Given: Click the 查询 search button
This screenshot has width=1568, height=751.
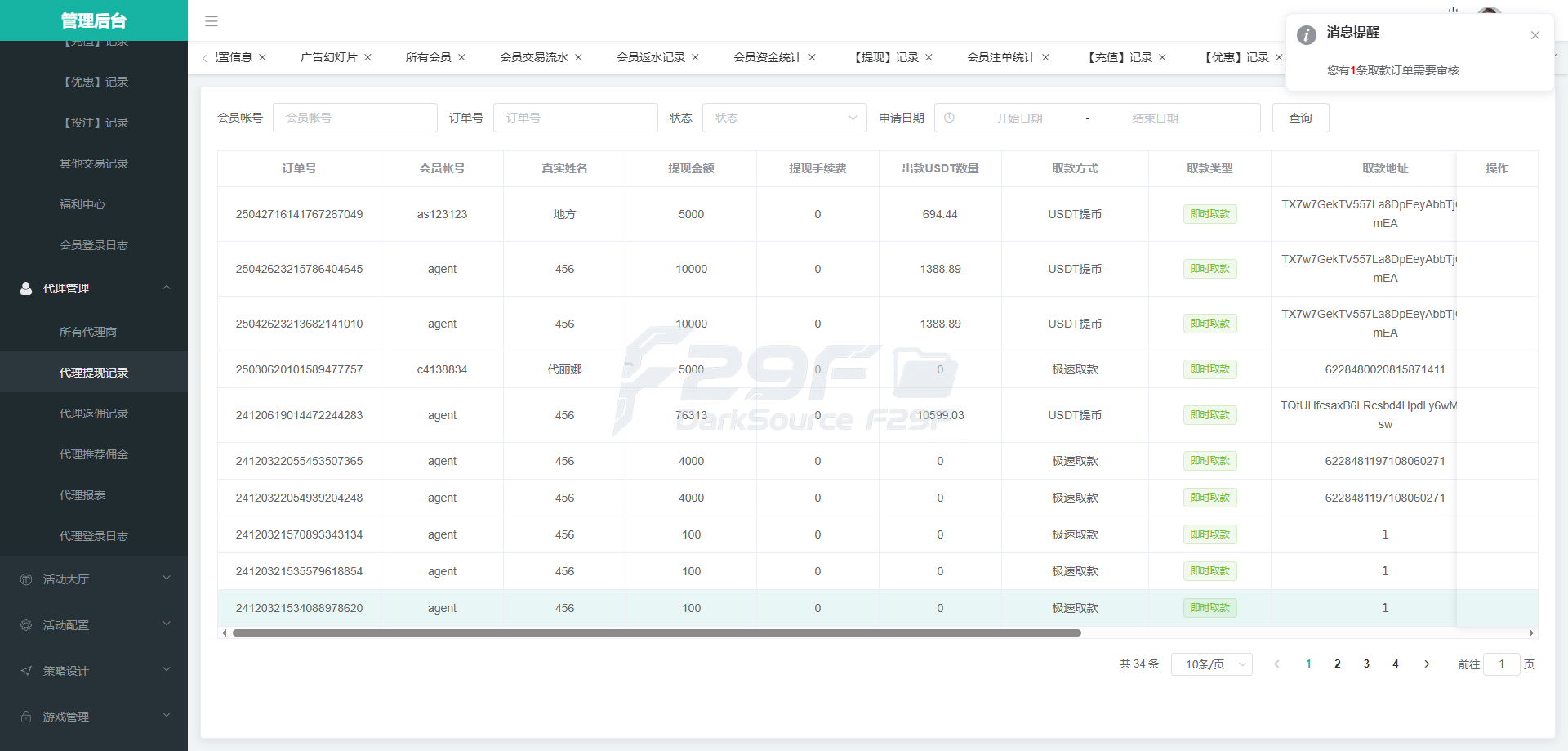Looking at the screenshot, I should click(x=1301, y=118).
